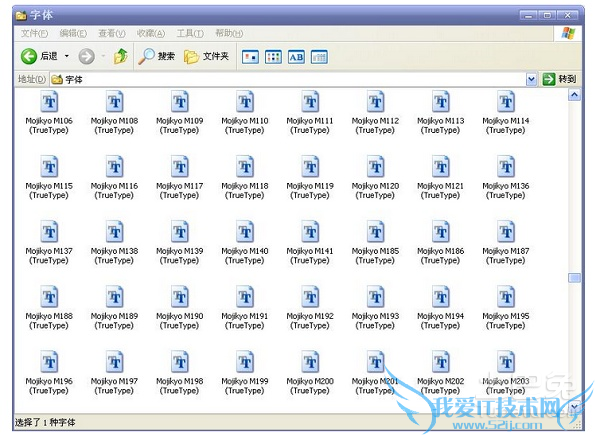This screenshot has height=440, width=600.
Task: Select the Mojikyo M192 font file
Action: 310,308
